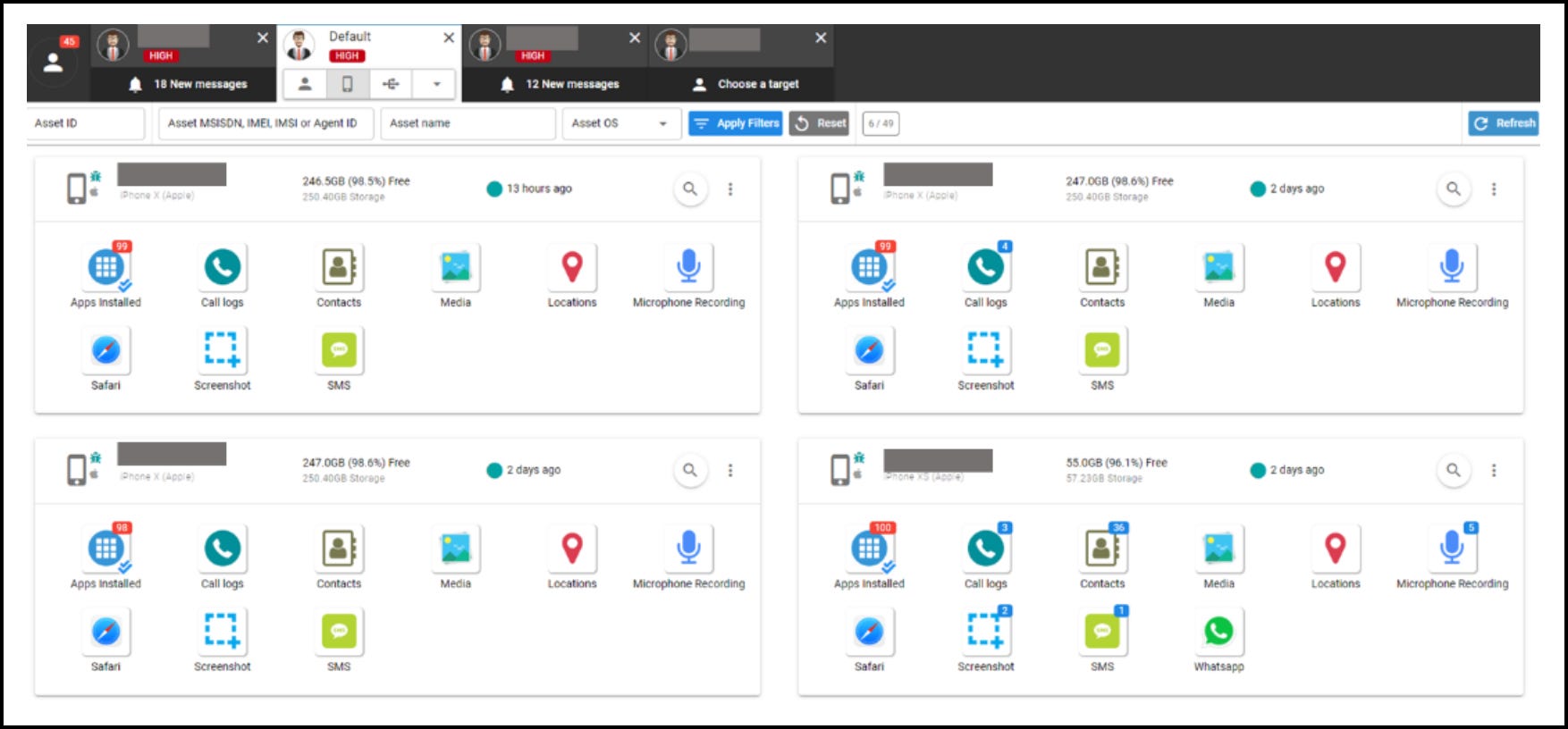Click the 18 New messages notification

[188, 84]
